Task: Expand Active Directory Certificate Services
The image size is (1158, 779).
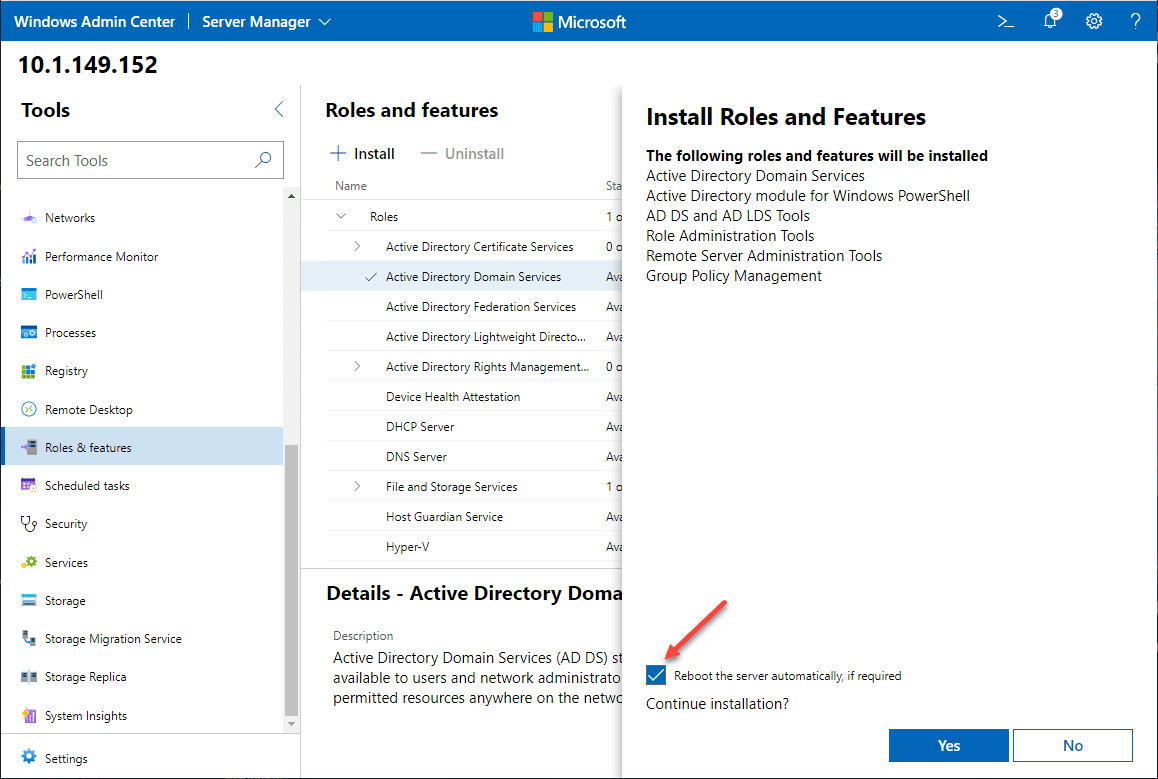Action: point(357,247)
